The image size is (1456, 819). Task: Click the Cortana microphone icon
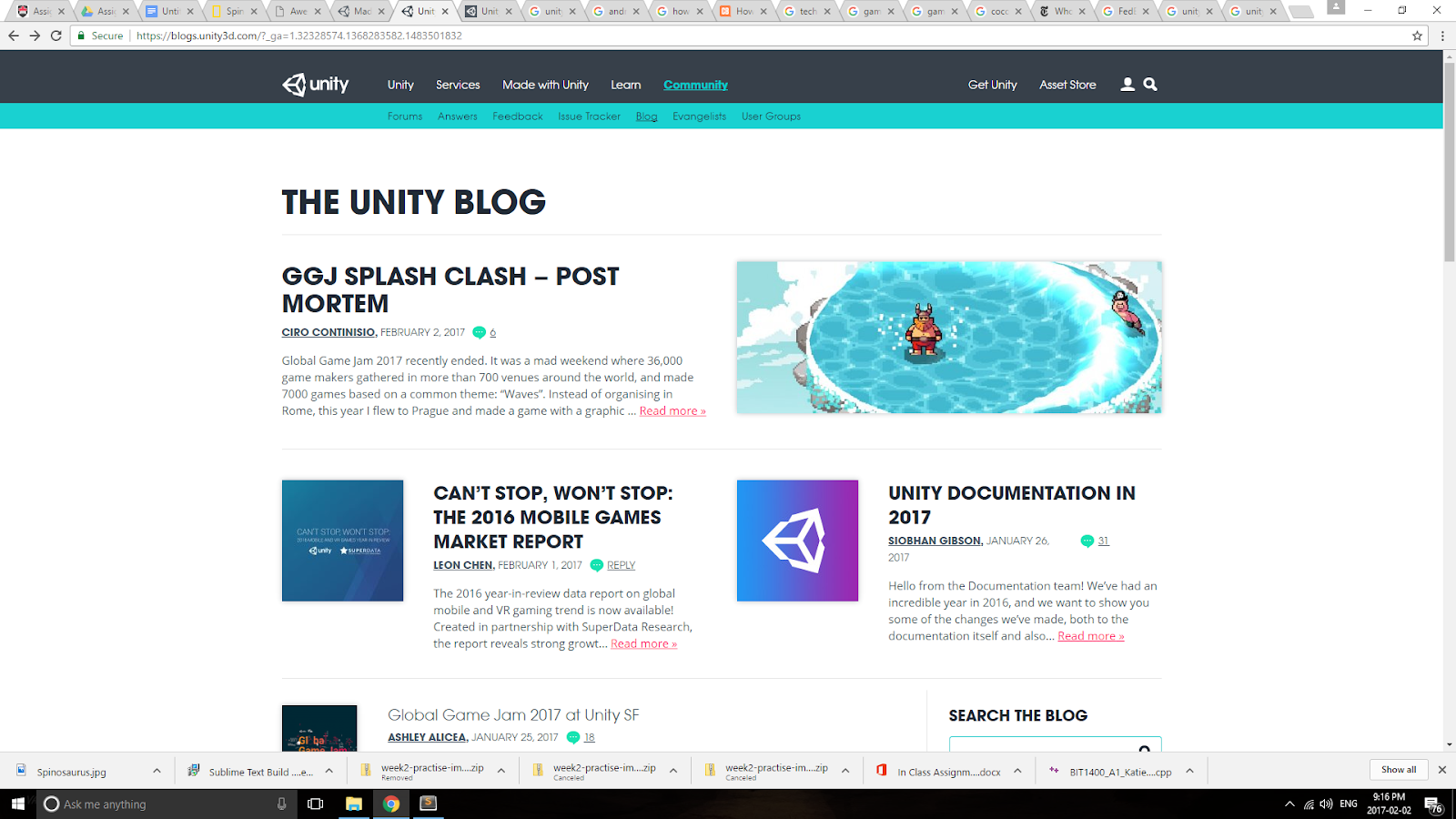[281, 804]
